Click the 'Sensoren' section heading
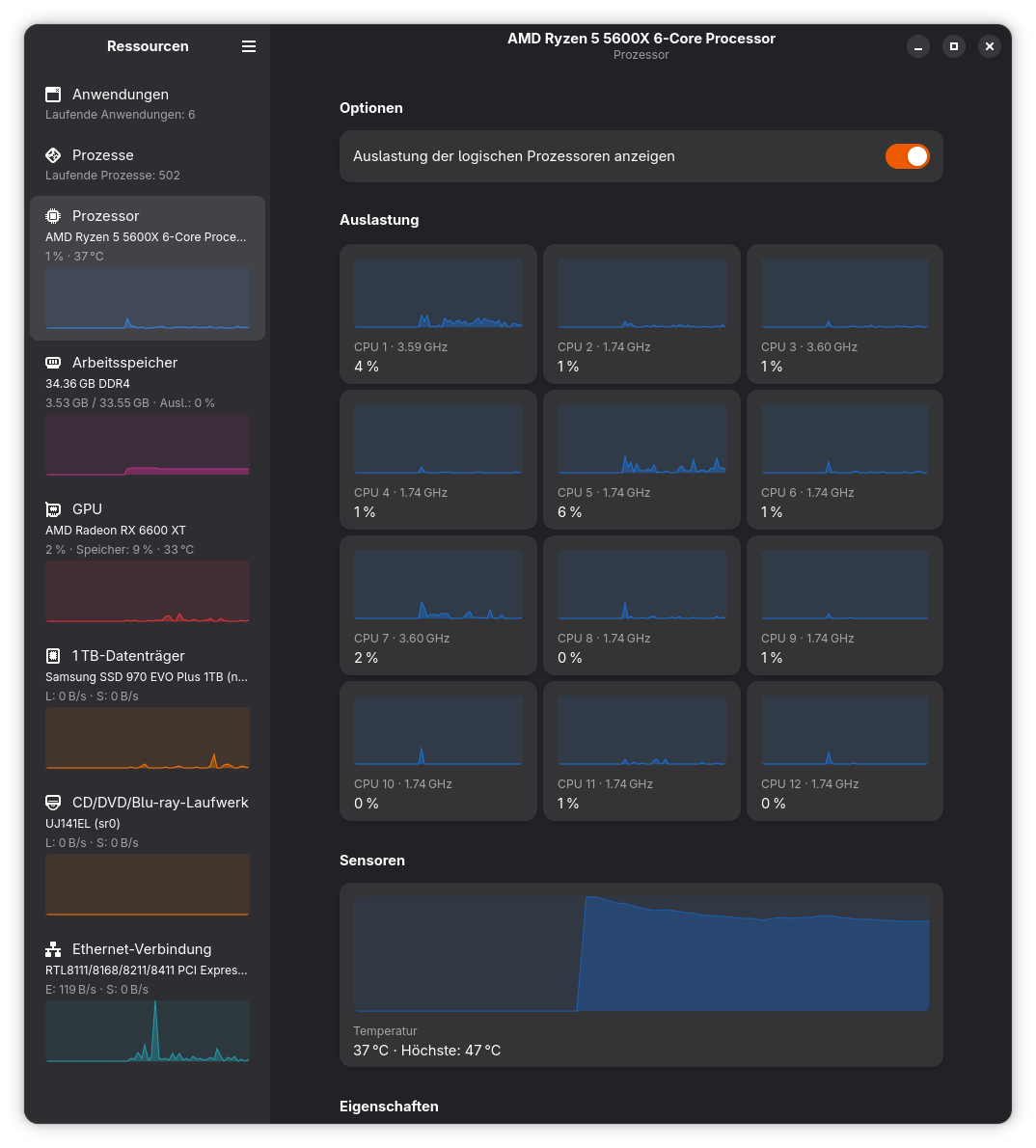The height and width of the screenshot is (1148, 1036). click(372, 861)
